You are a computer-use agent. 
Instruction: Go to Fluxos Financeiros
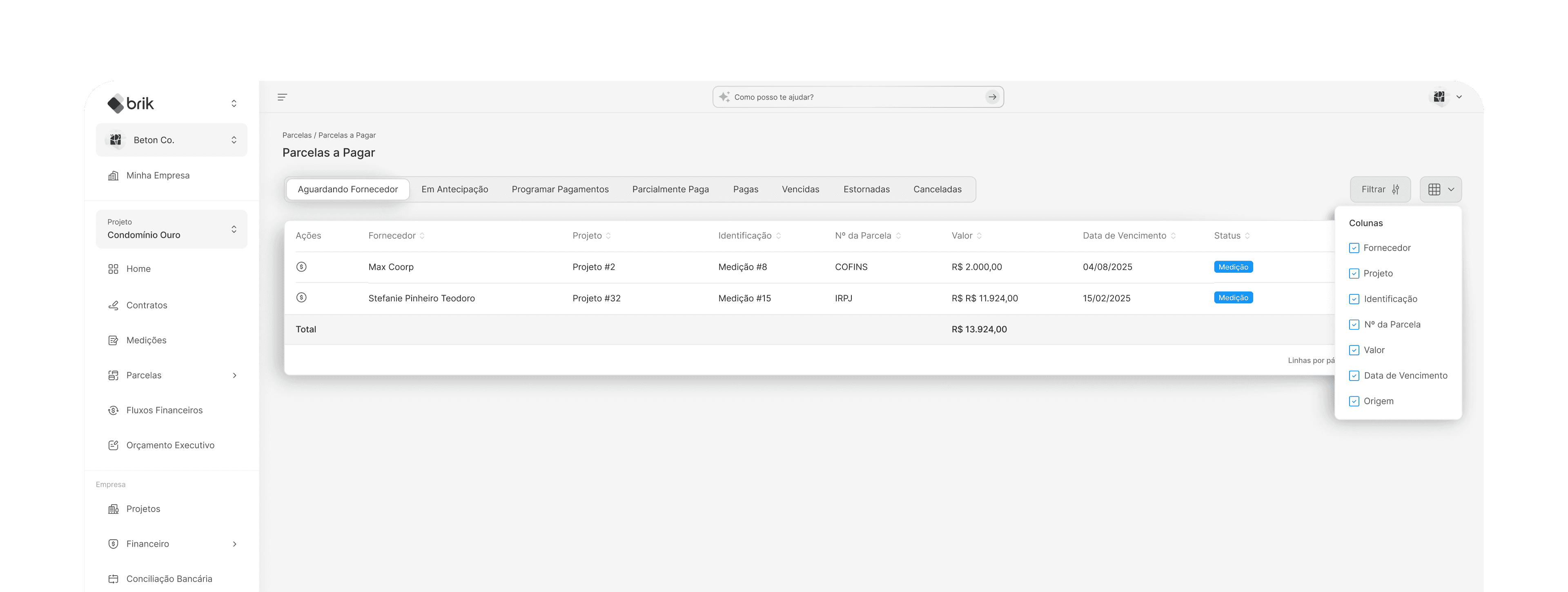[164, 410]
